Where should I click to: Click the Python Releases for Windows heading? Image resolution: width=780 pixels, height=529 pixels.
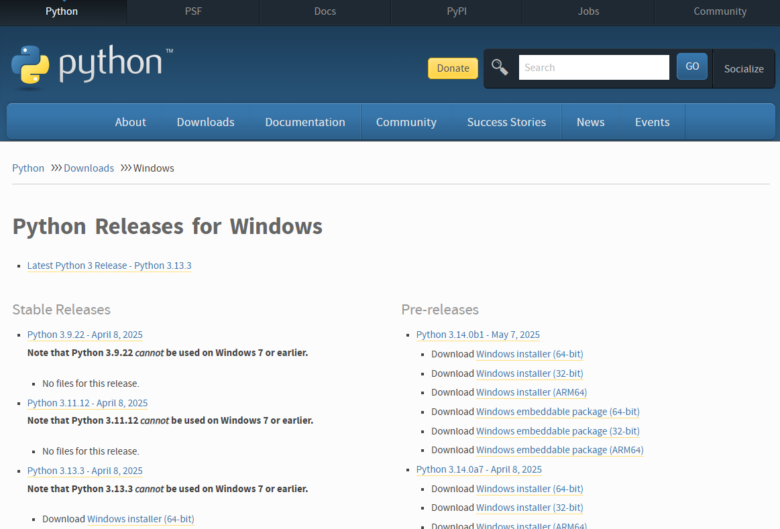coord(167,226)
